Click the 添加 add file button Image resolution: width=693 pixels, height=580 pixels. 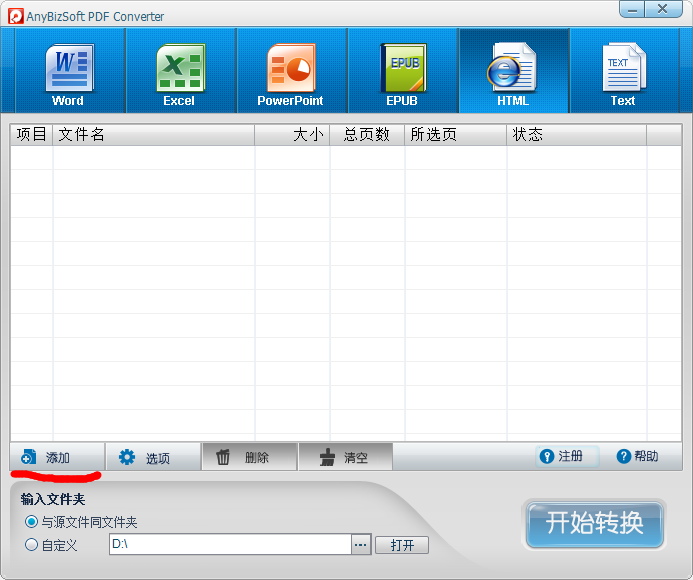pyautogui.click(x=57, y=457)
